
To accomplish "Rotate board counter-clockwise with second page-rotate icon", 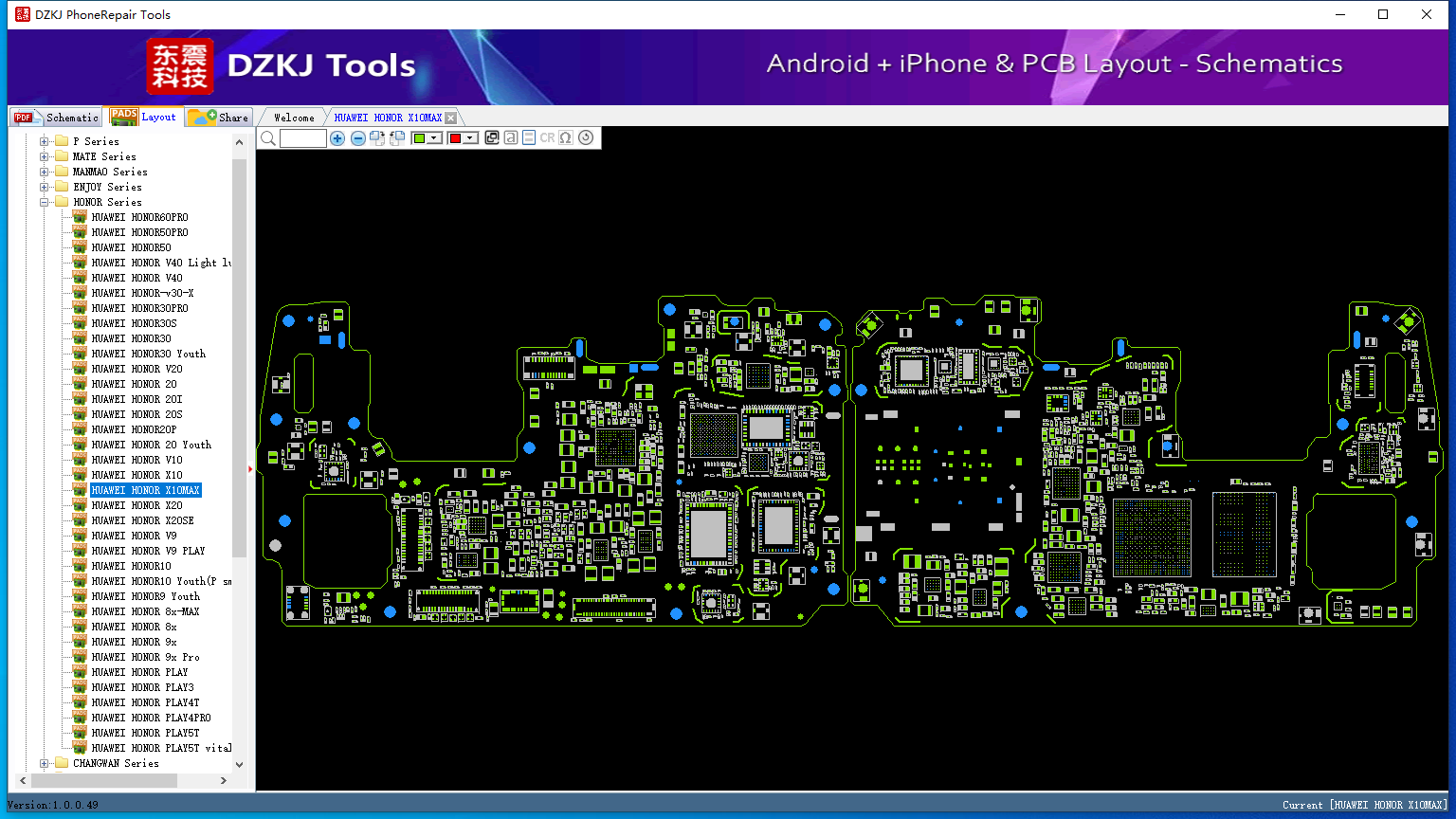I will pos(397,138).
